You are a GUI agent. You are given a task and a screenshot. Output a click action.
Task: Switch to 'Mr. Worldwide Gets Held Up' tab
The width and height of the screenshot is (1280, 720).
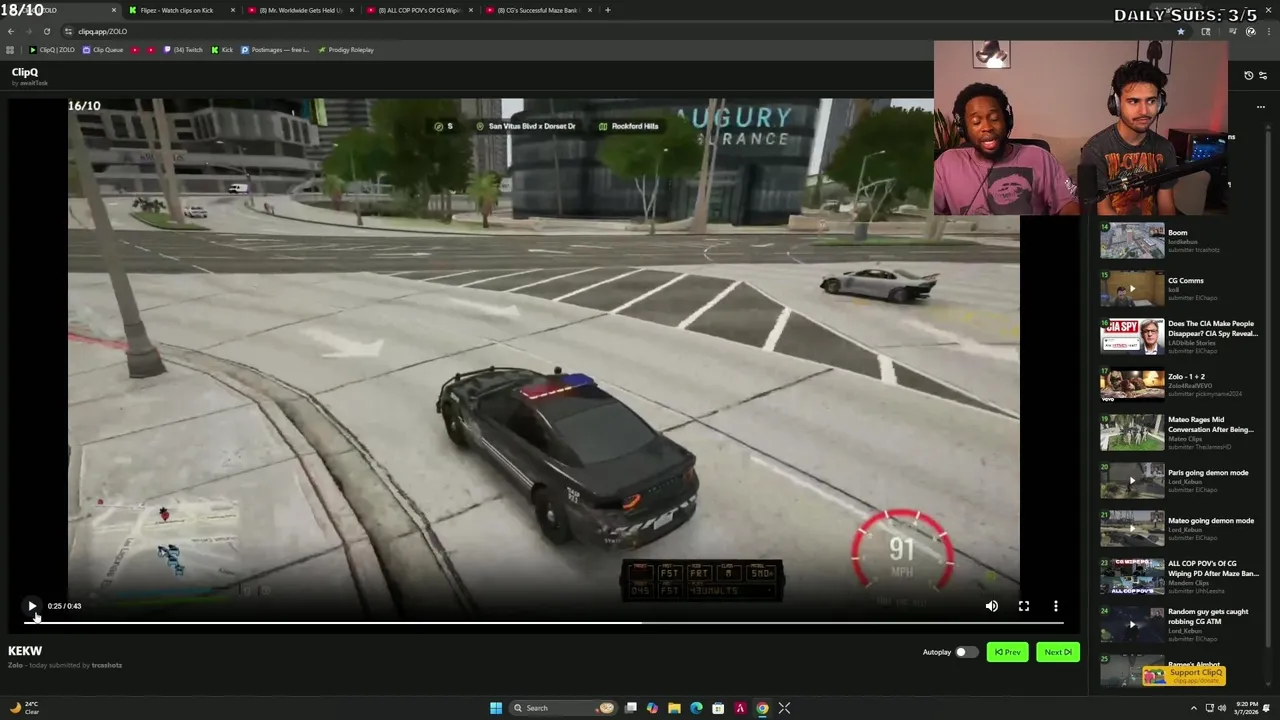300,10
